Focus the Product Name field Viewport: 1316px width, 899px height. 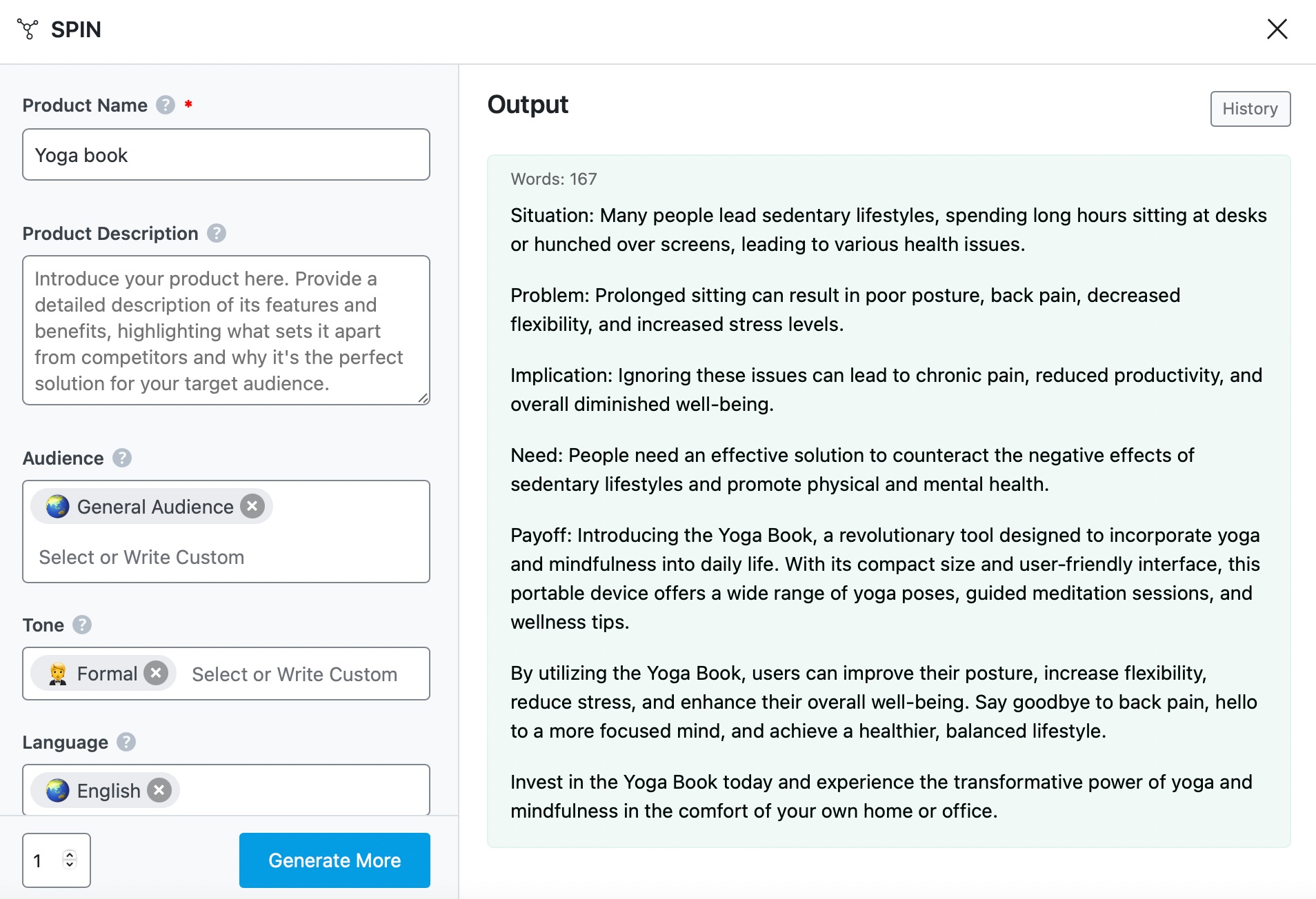tap(226, 154)
